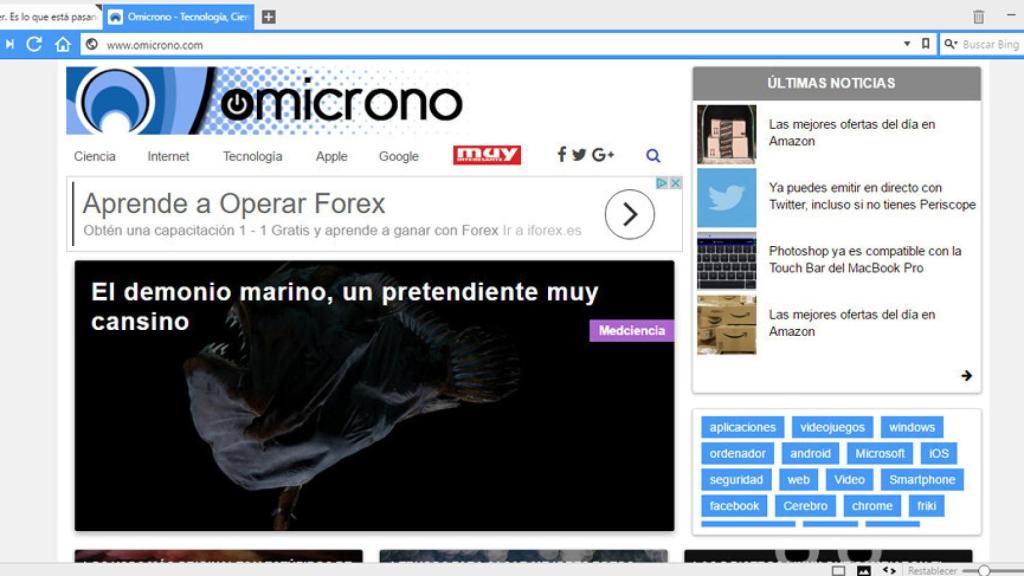This screenshot has width=1024, height=576.
Task: Click the browser reload button
Action: pos(34,44)
